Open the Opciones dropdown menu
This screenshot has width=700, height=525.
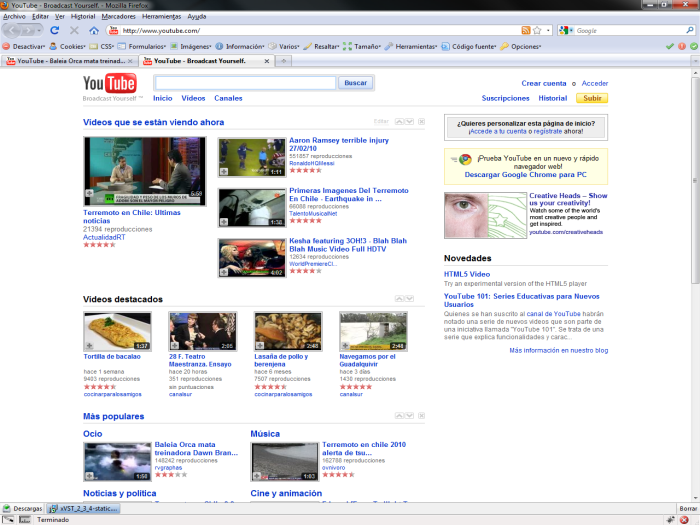[521, 46]
